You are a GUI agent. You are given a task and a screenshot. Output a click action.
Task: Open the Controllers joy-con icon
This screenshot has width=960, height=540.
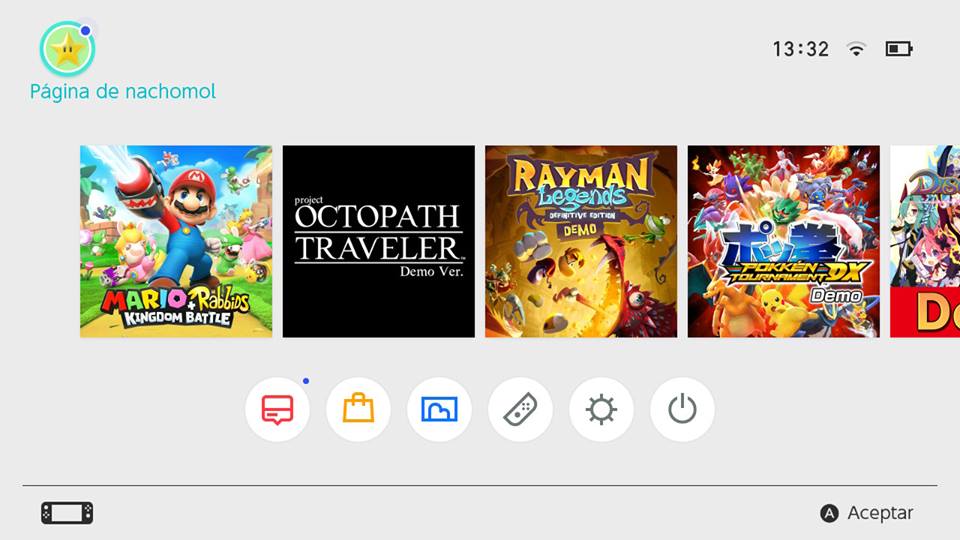[x=520, y=410]
